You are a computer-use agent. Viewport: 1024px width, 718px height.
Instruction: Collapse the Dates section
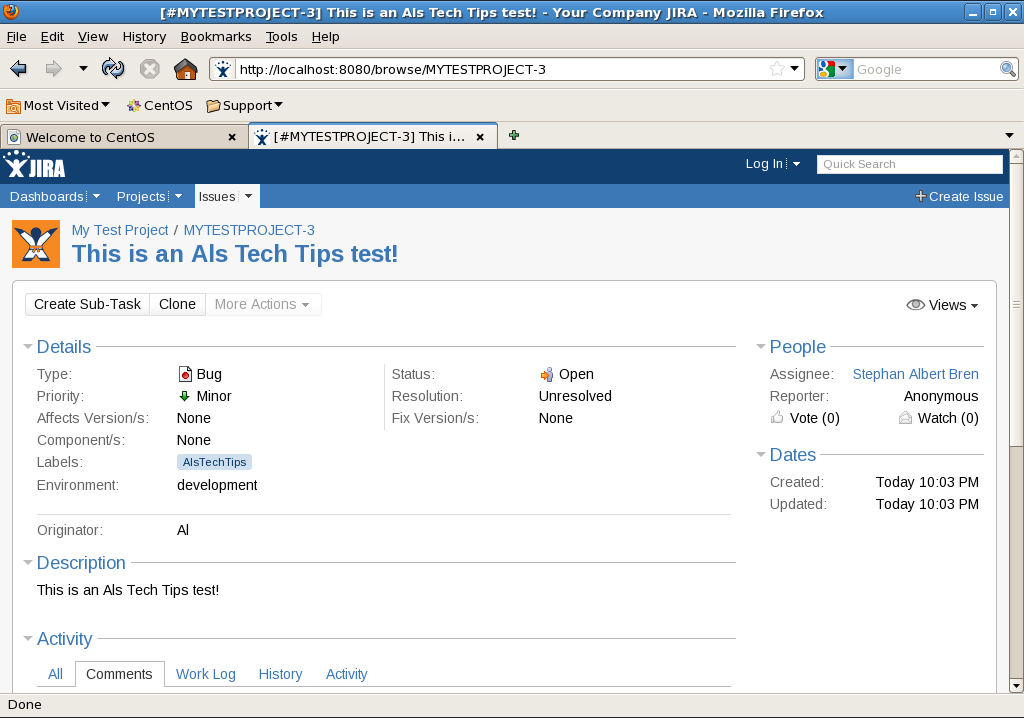pyautogui.click(x=760, y=455)
